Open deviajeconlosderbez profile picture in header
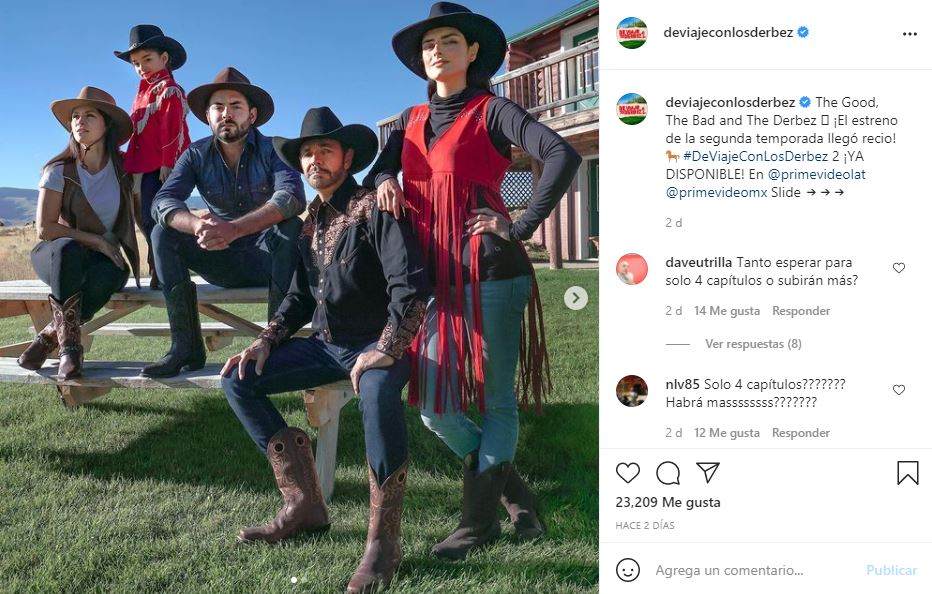 [631, 33]
